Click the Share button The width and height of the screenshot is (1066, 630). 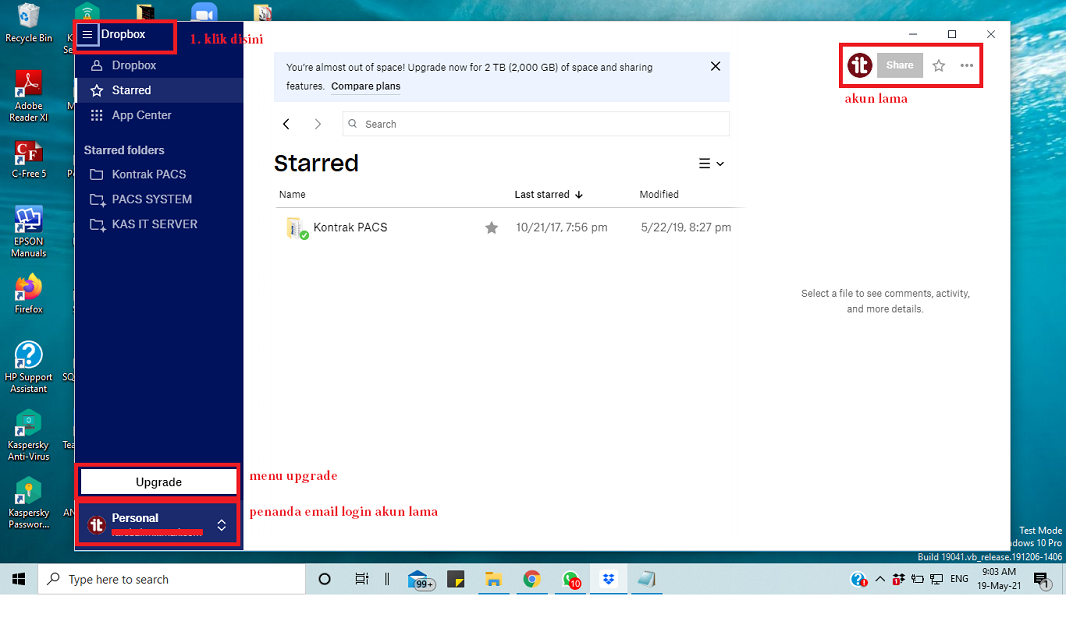click(899, 65)
